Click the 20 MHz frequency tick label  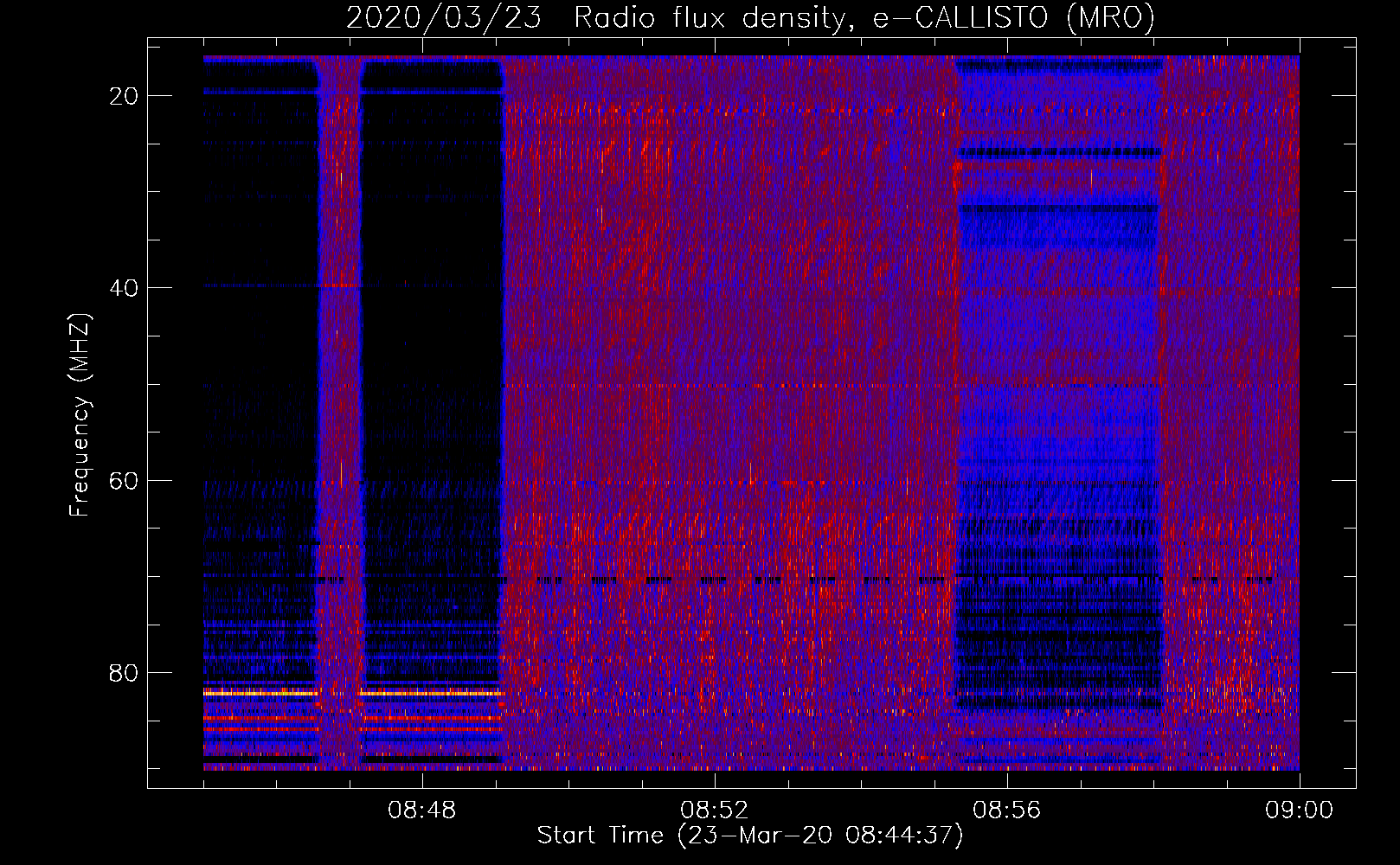pyautogui.click(x=124, y=96)
